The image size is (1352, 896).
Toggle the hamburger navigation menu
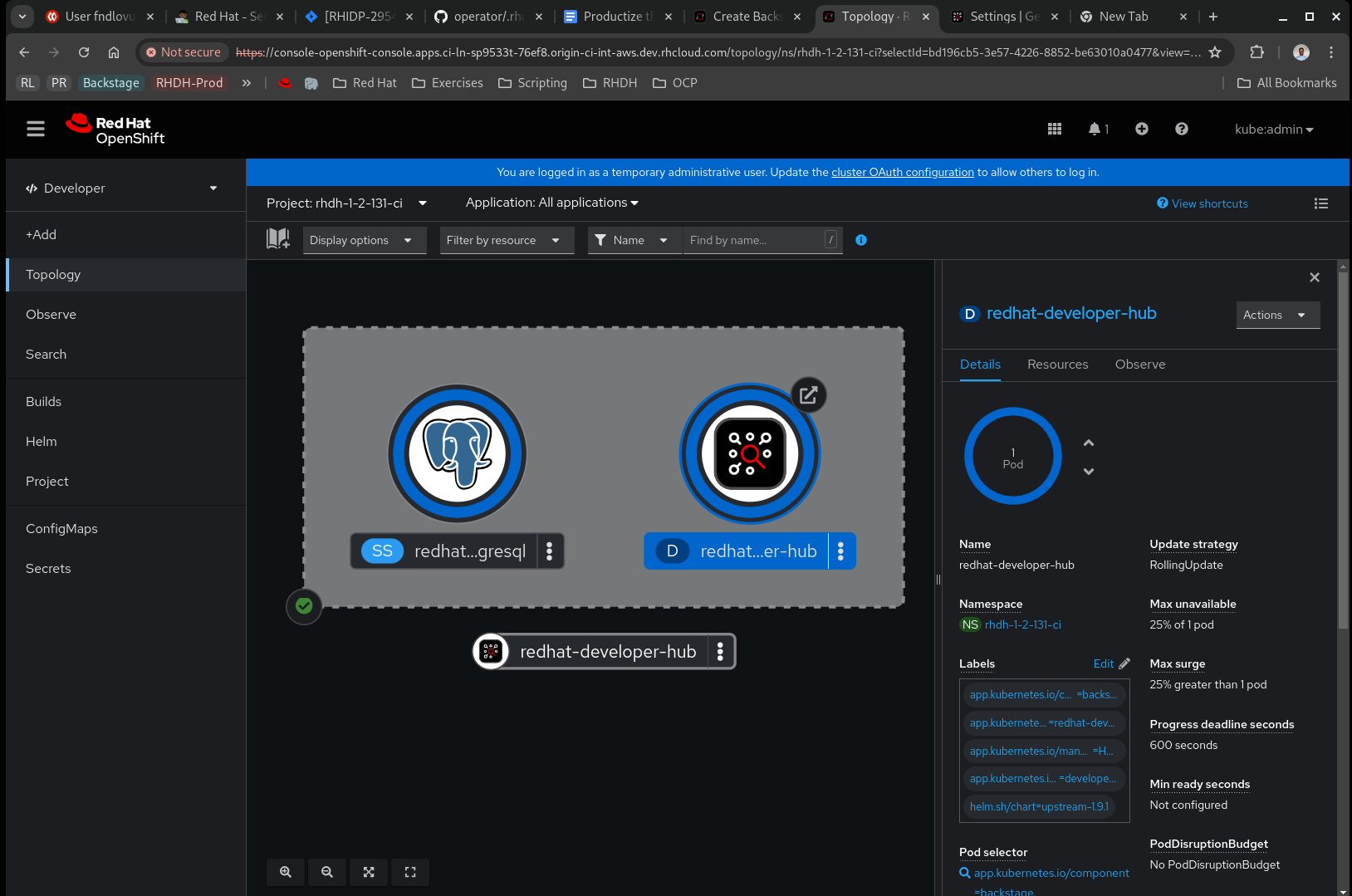coord(36,129)
